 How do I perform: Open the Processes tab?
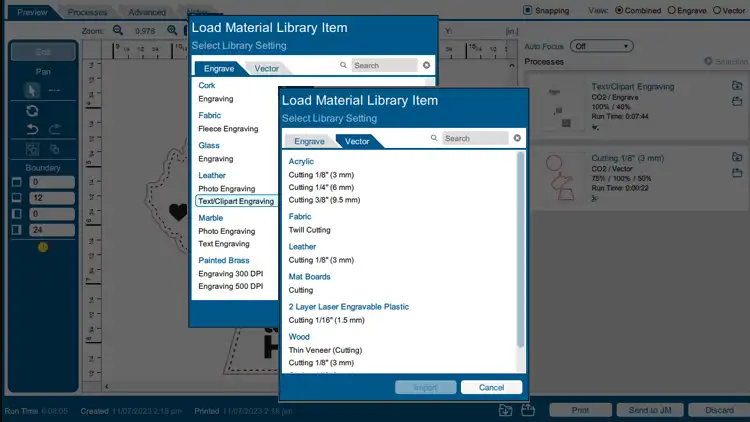pyautogui.click(x=87, y=12)
